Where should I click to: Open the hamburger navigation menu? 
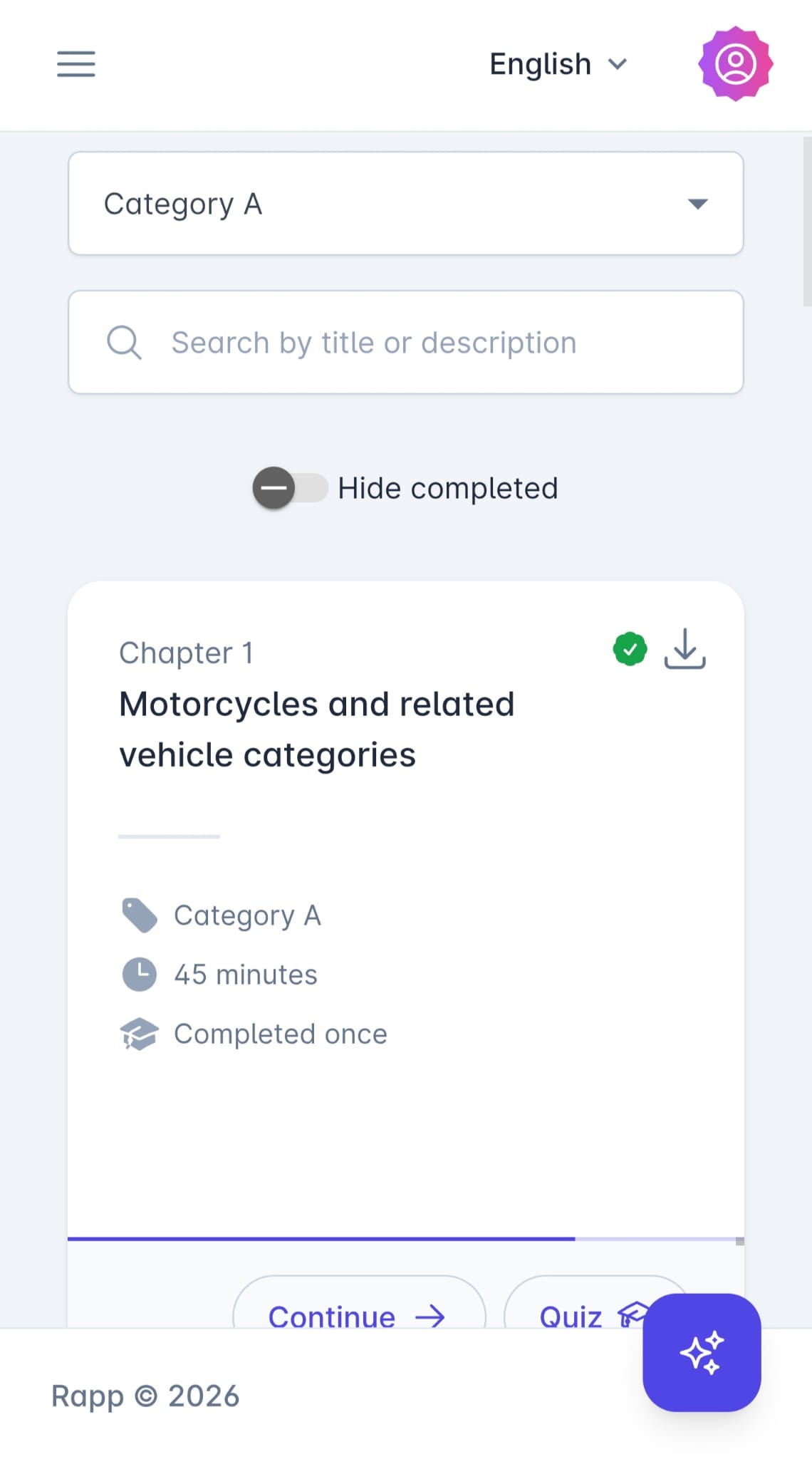[x=76, y=64]
